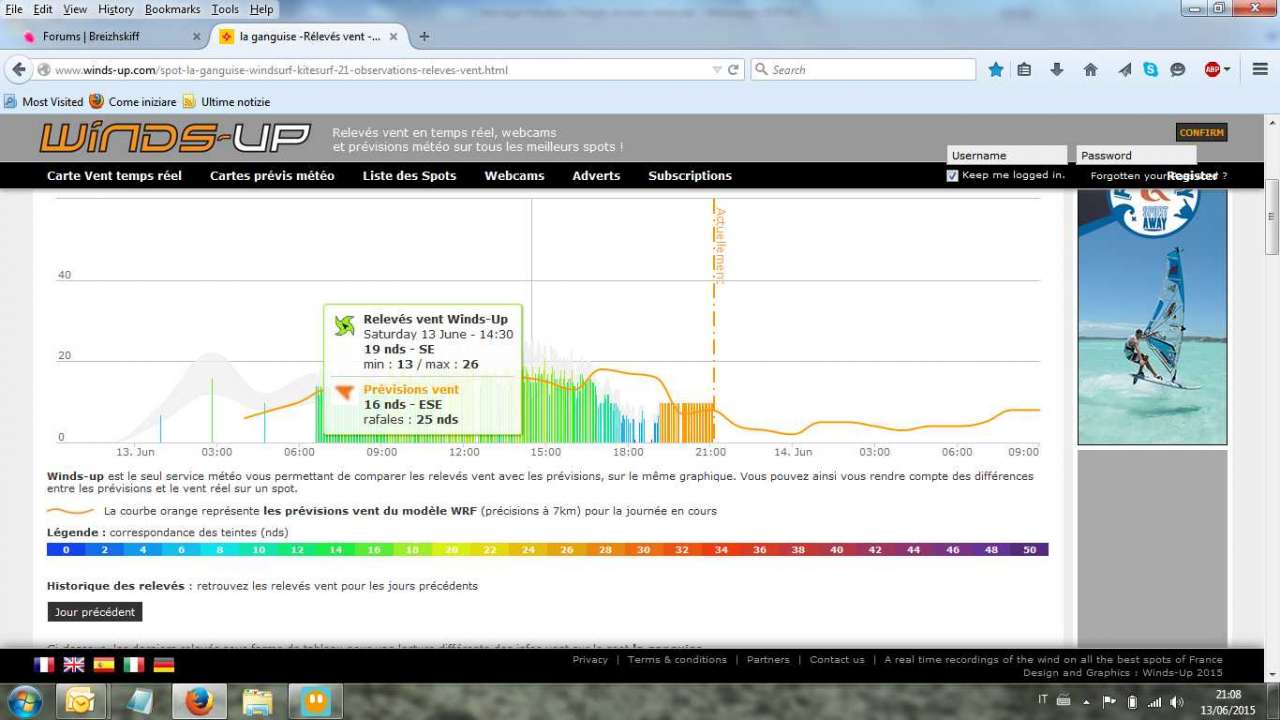
Task: Open the Windows Start menu
Action: (x=24, y=700)
